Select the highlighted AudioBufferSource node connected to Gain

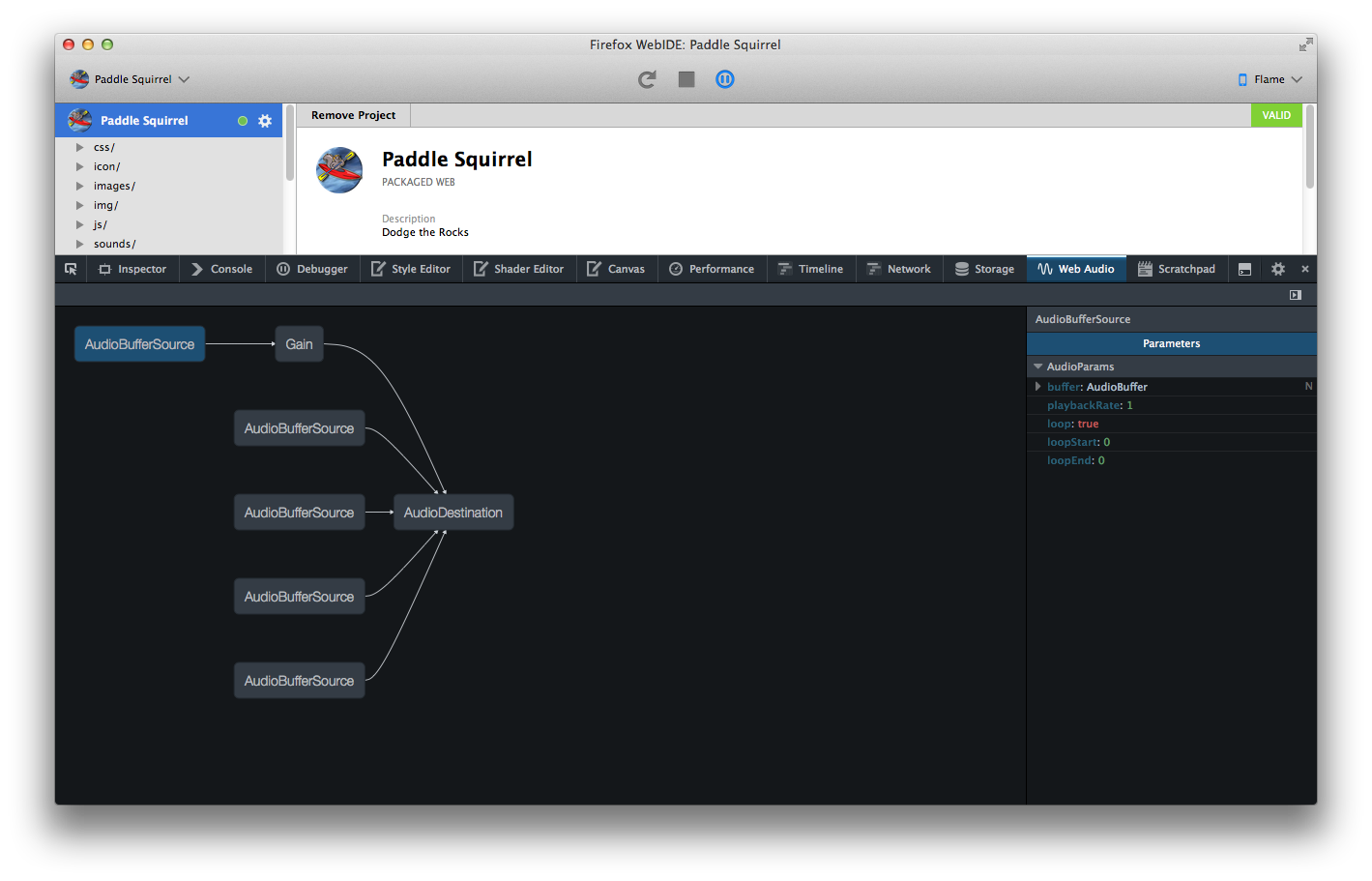pos(140,344)
